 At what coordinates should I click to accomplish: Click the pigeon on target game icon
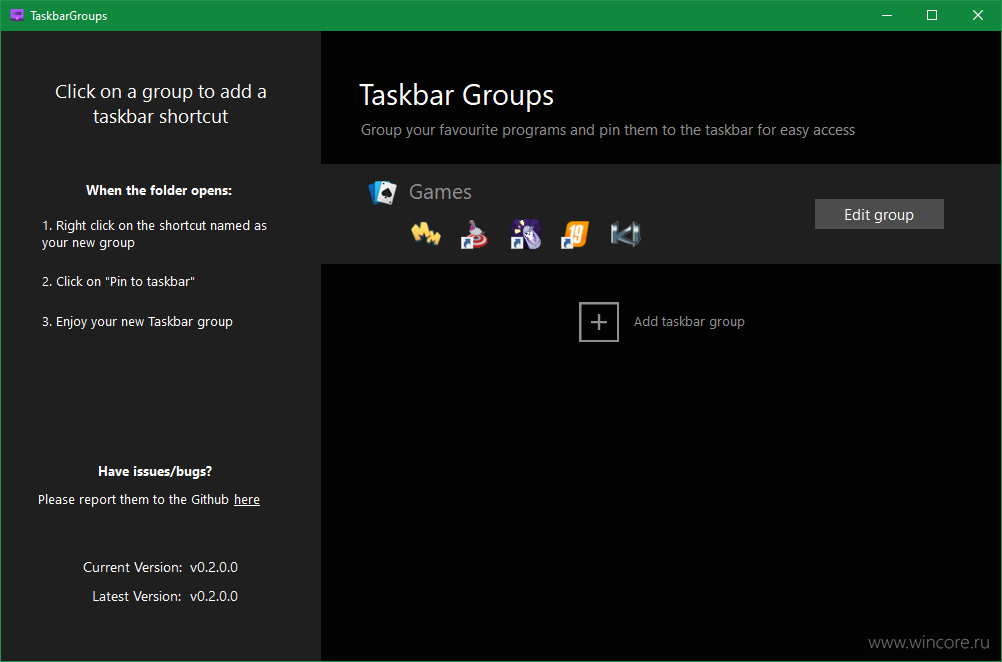point(474,234)
